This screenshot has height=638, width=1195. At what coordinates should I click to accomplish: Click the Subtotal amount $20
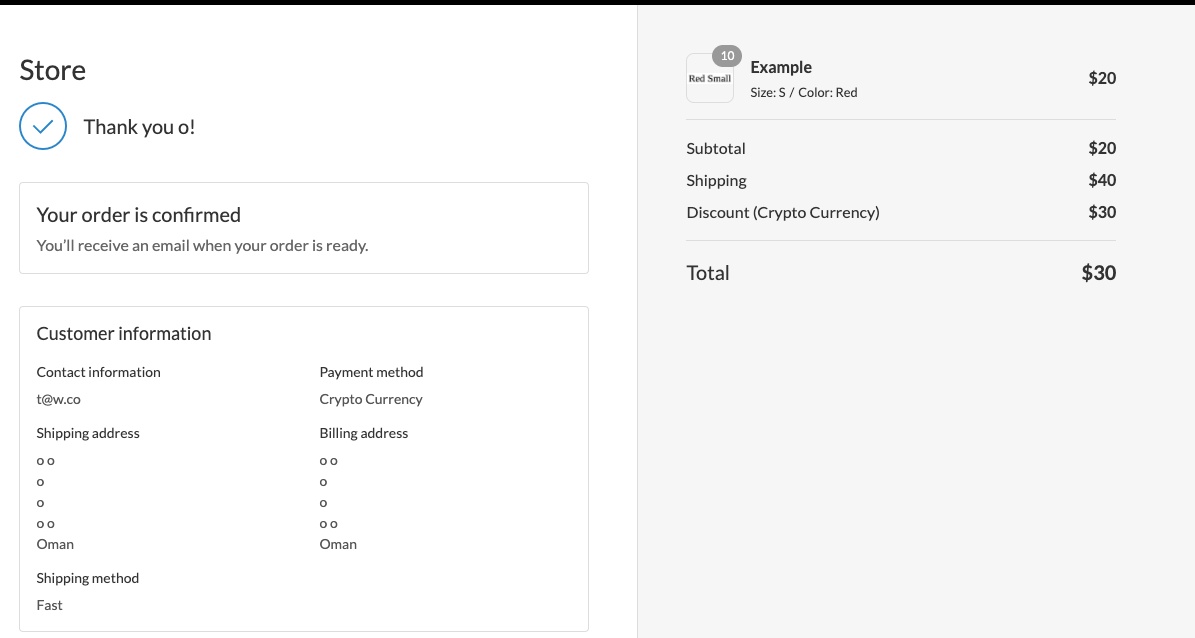[1102, 148]
